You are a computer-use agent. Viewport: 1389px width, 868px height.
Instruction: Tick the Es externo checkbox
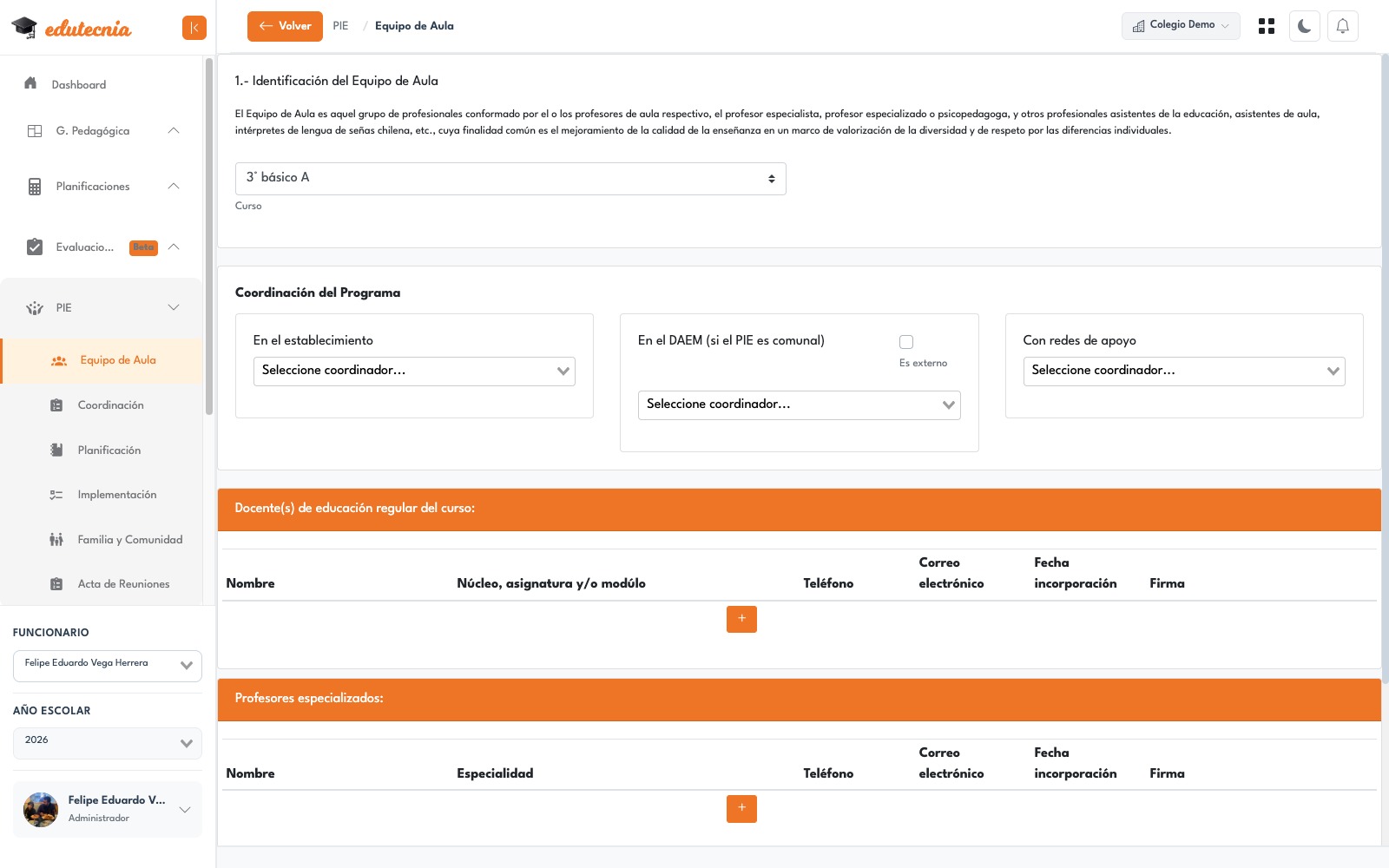pyautogui.click(x=906, y=342)
